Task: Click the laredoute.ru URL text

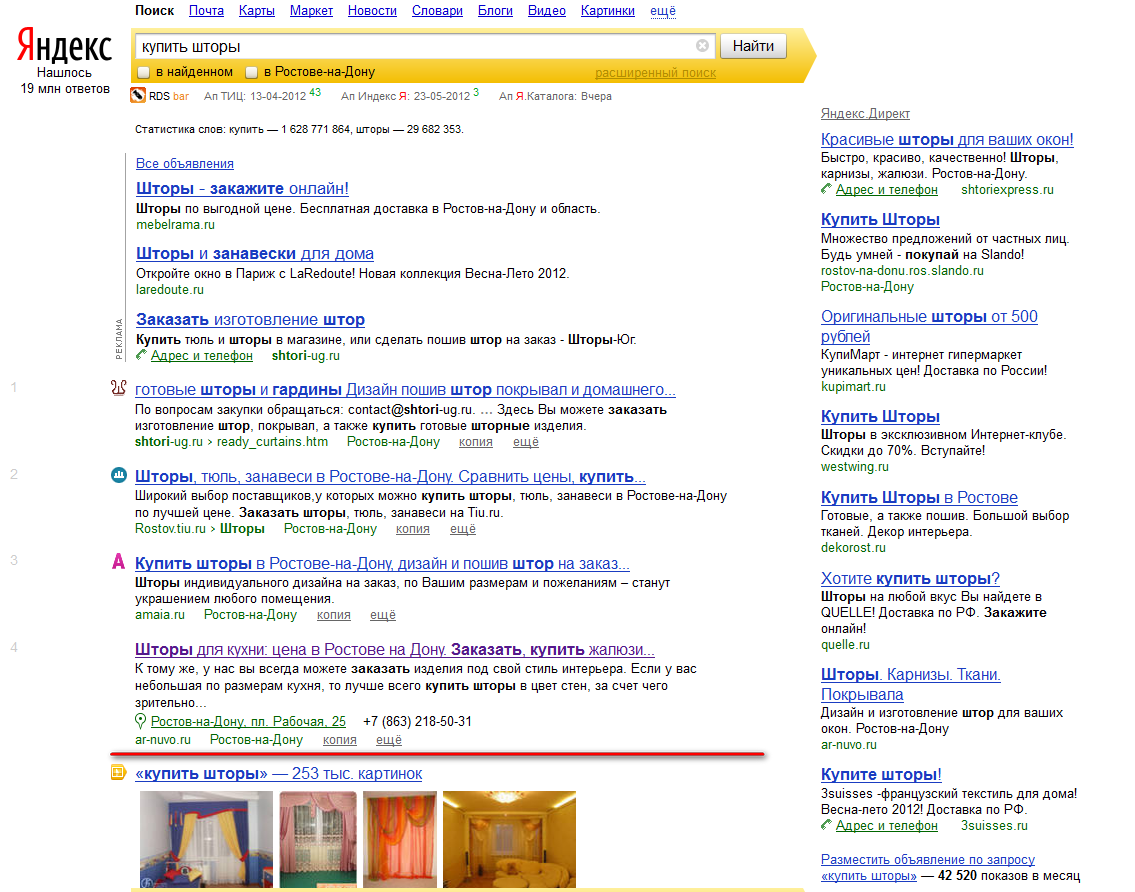Action: pos(170,290)
